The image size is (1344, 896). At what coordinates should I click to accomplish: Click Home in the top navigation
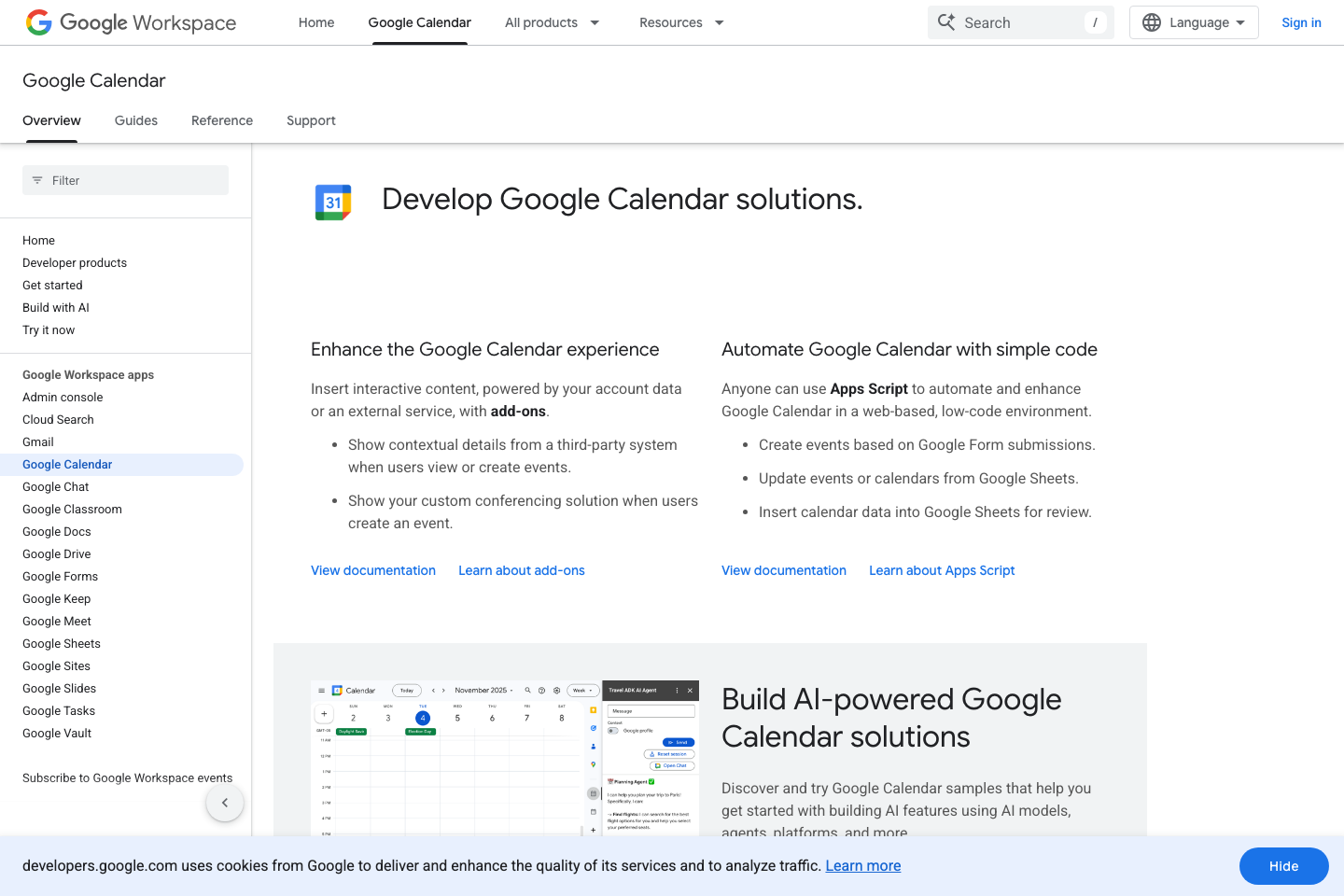tap(315, 22)
